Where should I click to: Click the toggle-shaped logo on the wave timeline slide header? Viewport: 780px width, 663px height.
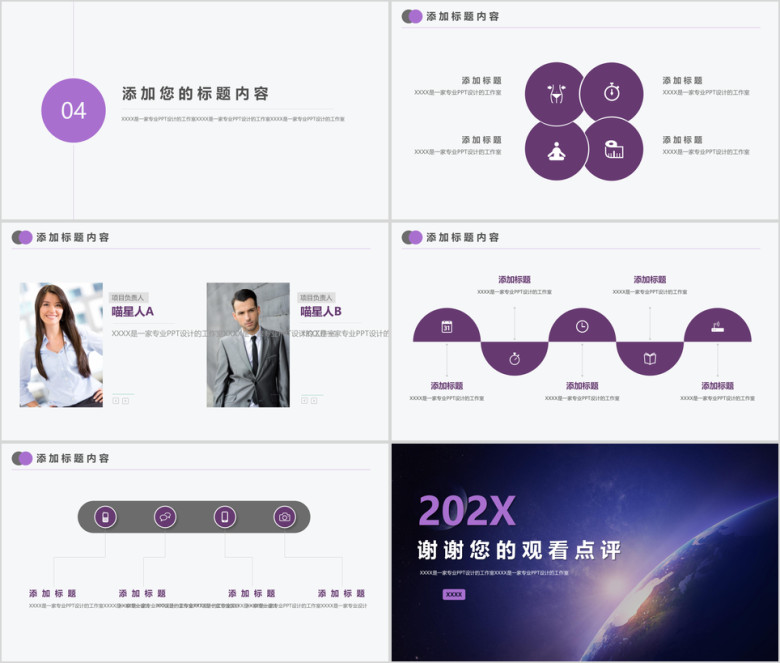click(x=412, y=237)
